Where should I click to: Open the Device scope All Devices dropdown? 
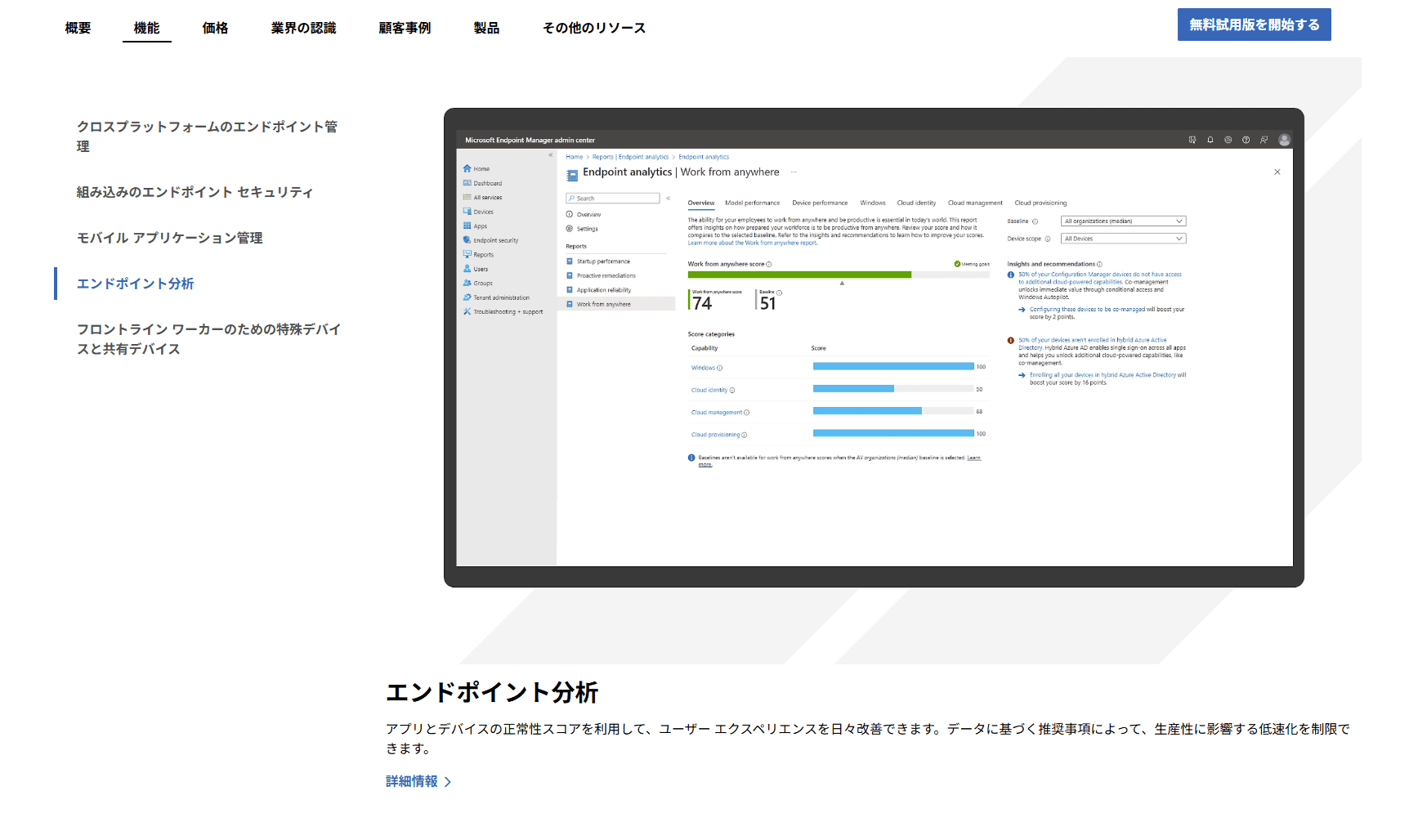pyautogui.click(x=1124, y=239)
